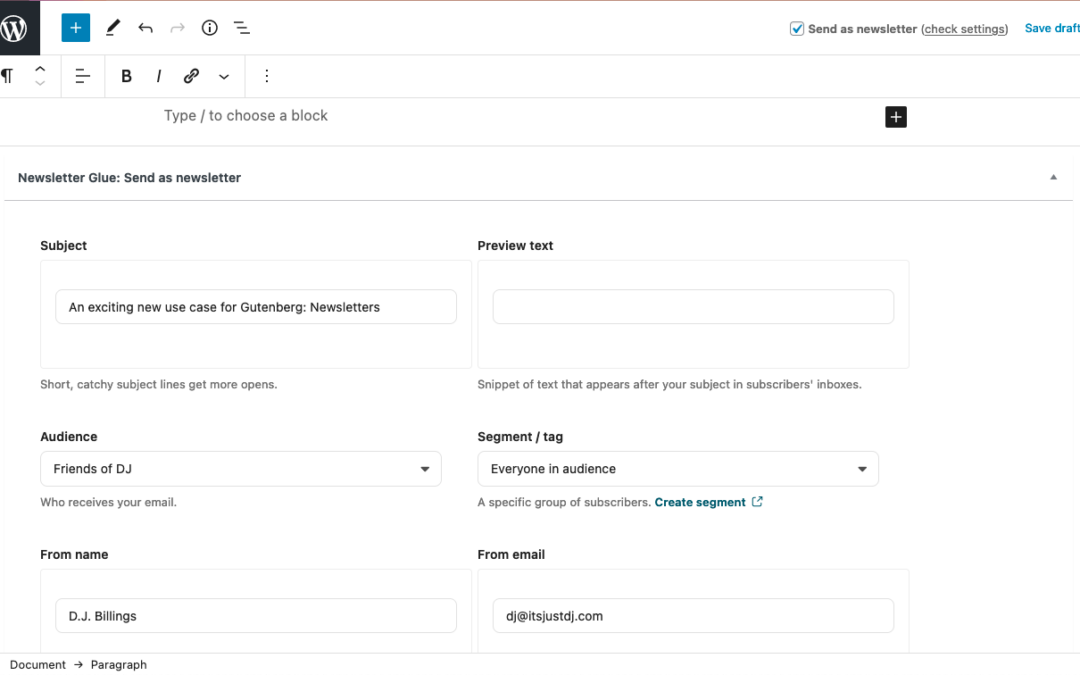Open the document Details info icon
Screen dimensions: 1080x675
[x=210, y=28]
